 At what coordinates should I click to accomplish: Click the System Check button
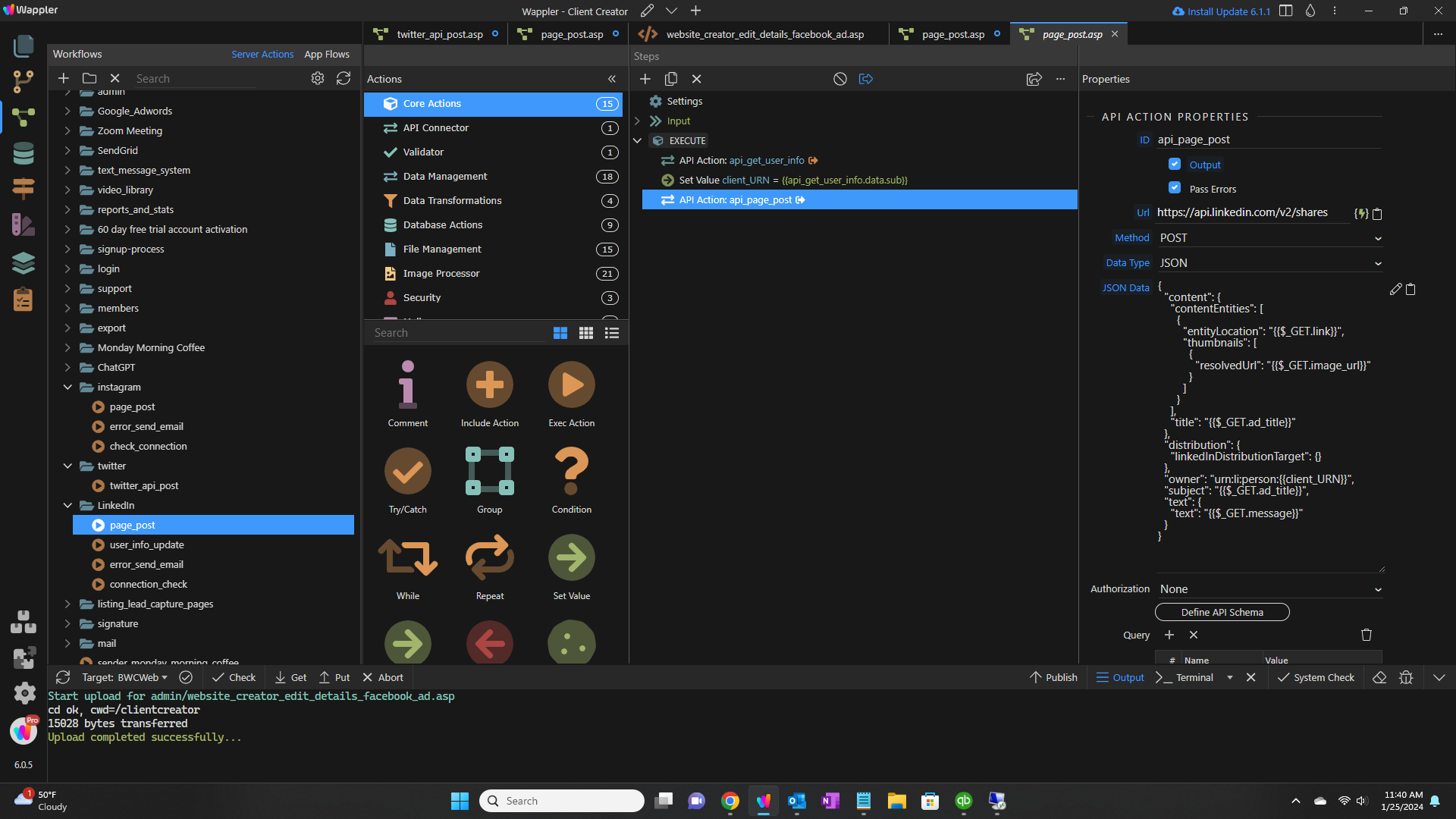(1316, 677)
